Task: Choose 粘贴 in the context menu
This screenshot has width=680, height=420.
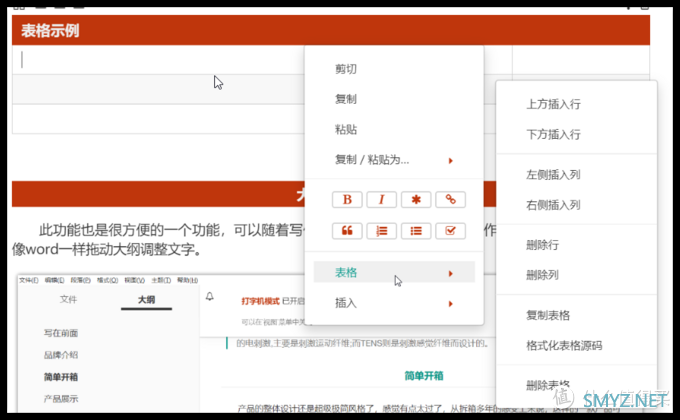Action: pos(346,130)
